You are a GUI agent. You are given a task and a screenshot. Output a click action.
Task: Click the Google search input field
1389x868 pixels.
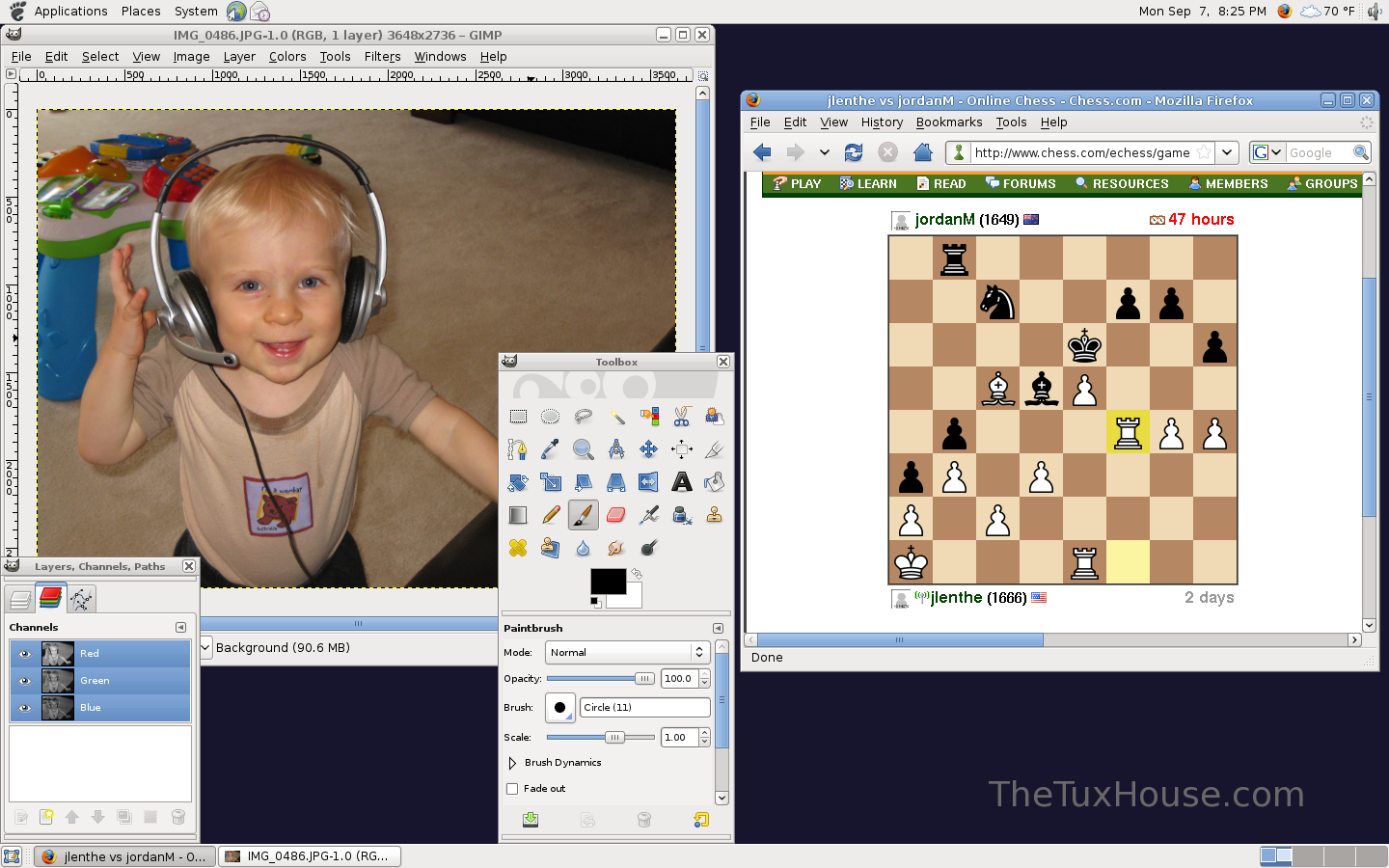pos(1318,152)
